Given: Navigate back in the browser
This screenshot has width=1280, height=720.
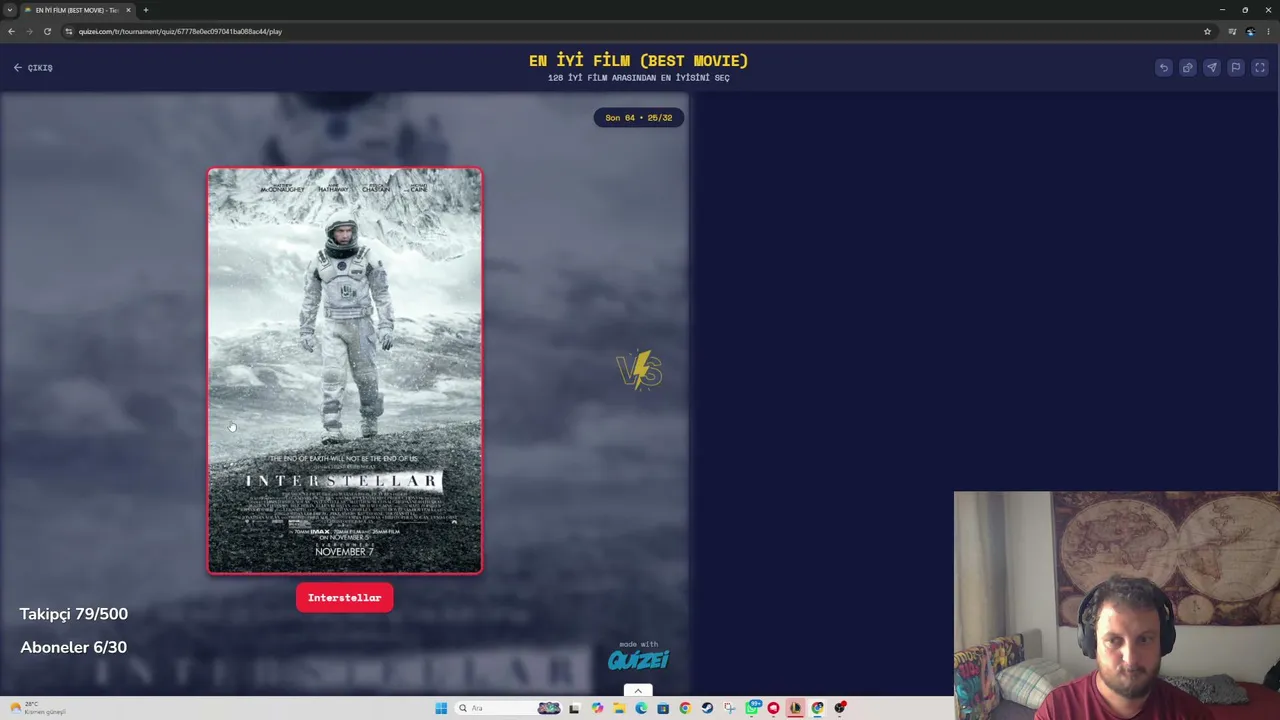Looking at the screenshot, I should tap(11, 31).
